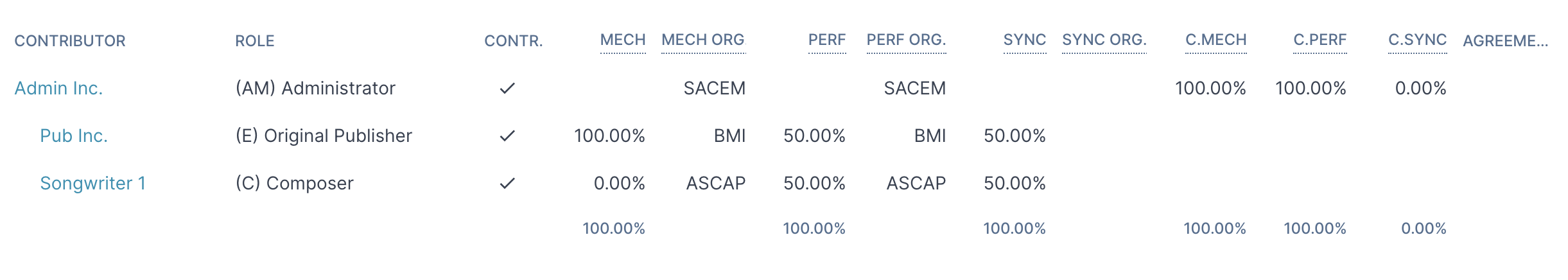The width and height of the screenshot is (1568, 280).
Task: Click the PERF column header
Action: click(x=827, y=40)
